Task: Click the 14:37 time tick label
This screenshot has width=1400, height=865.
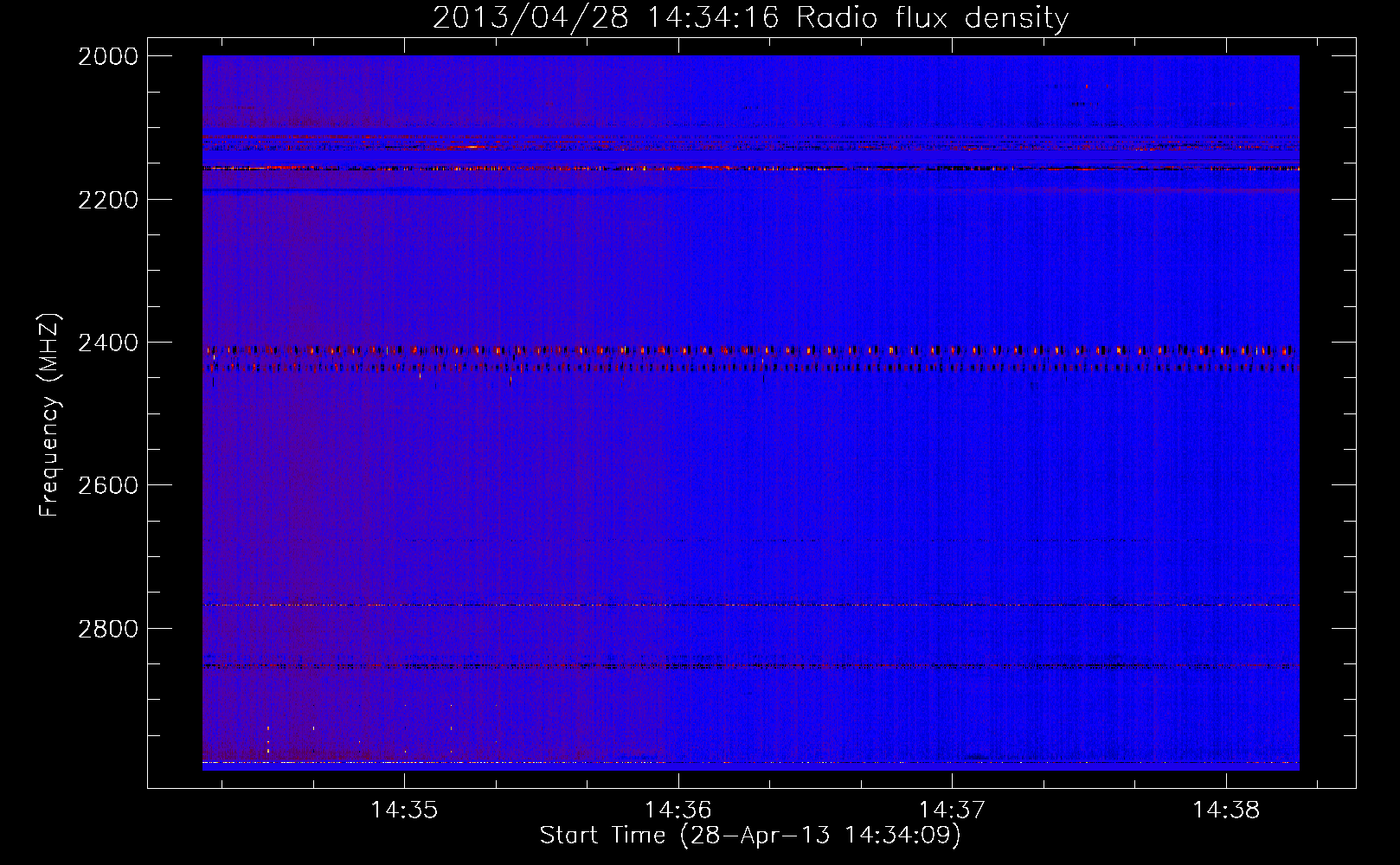Action: click(x=952, y=811)
